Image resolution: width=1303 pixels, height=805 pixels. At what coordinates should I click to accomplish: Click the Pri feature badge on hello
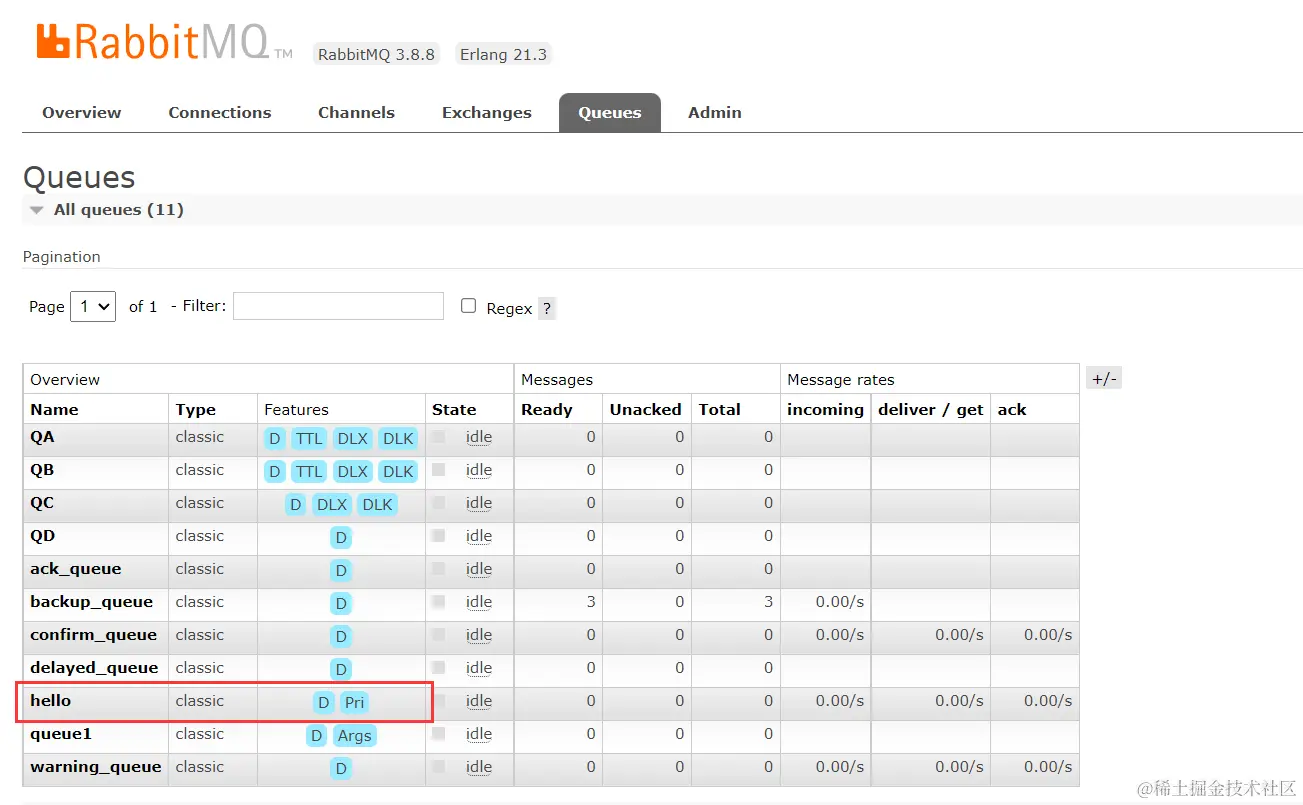point(354,703)
